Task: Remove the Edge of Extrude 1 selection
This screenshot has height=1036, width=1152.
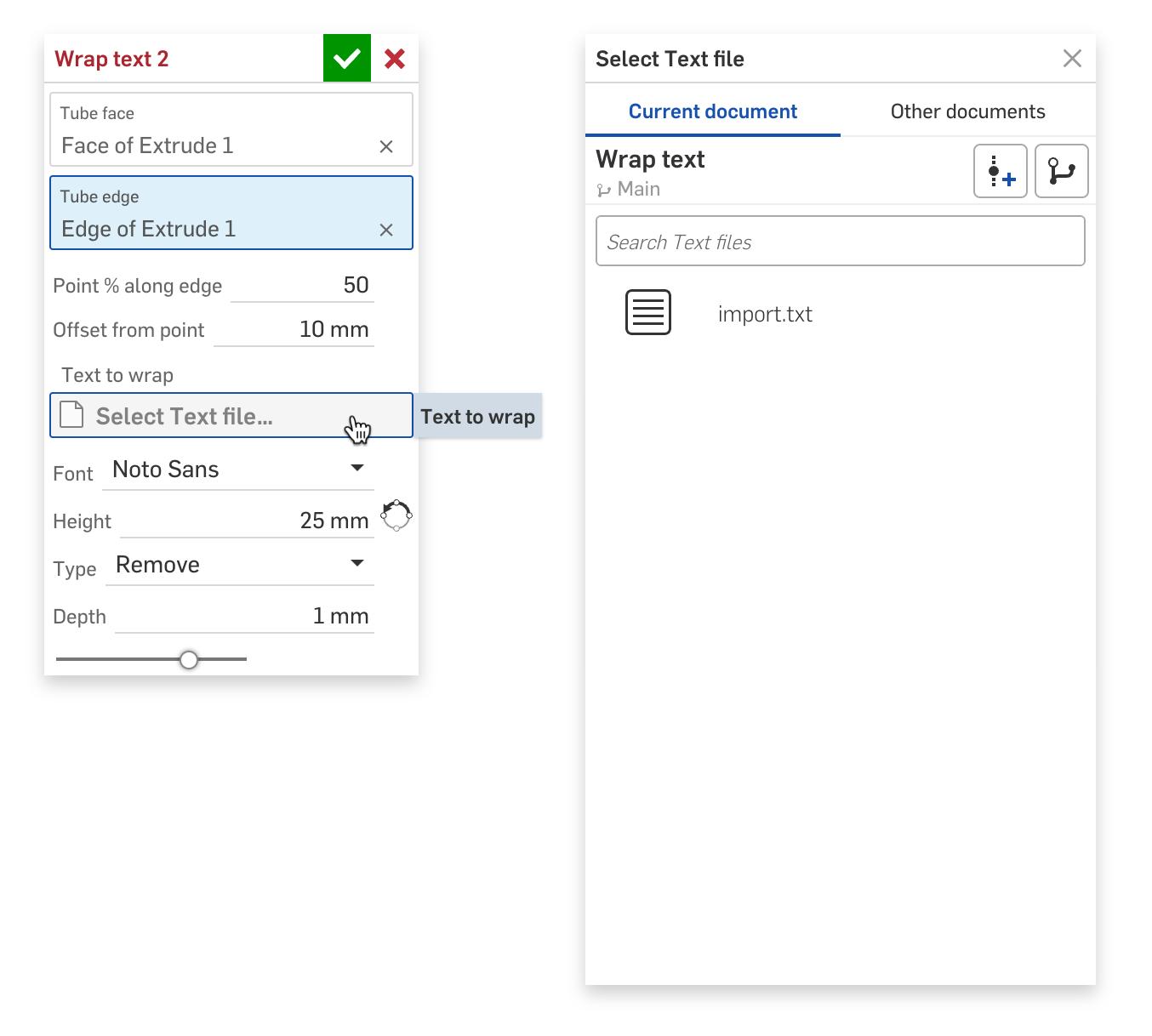Action: (386, 231)
